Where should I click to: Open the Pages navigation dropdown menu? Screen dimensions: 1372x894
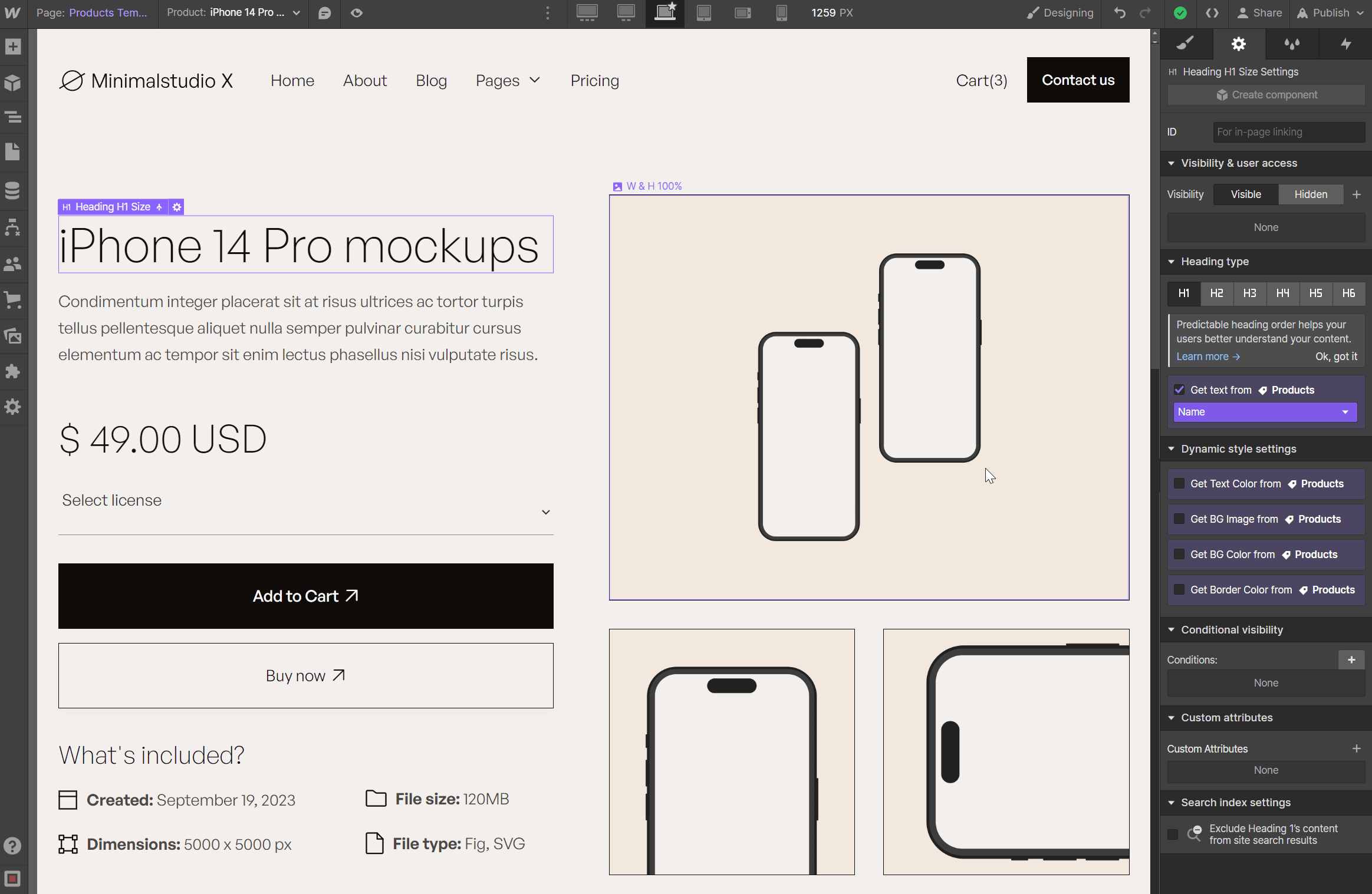click(508, 80)
